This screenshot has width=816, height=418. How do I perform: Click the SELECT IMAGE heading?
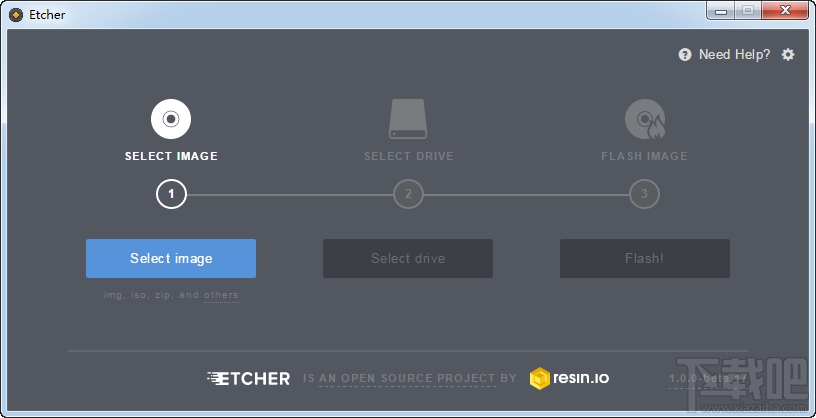[x=171, y=156]
